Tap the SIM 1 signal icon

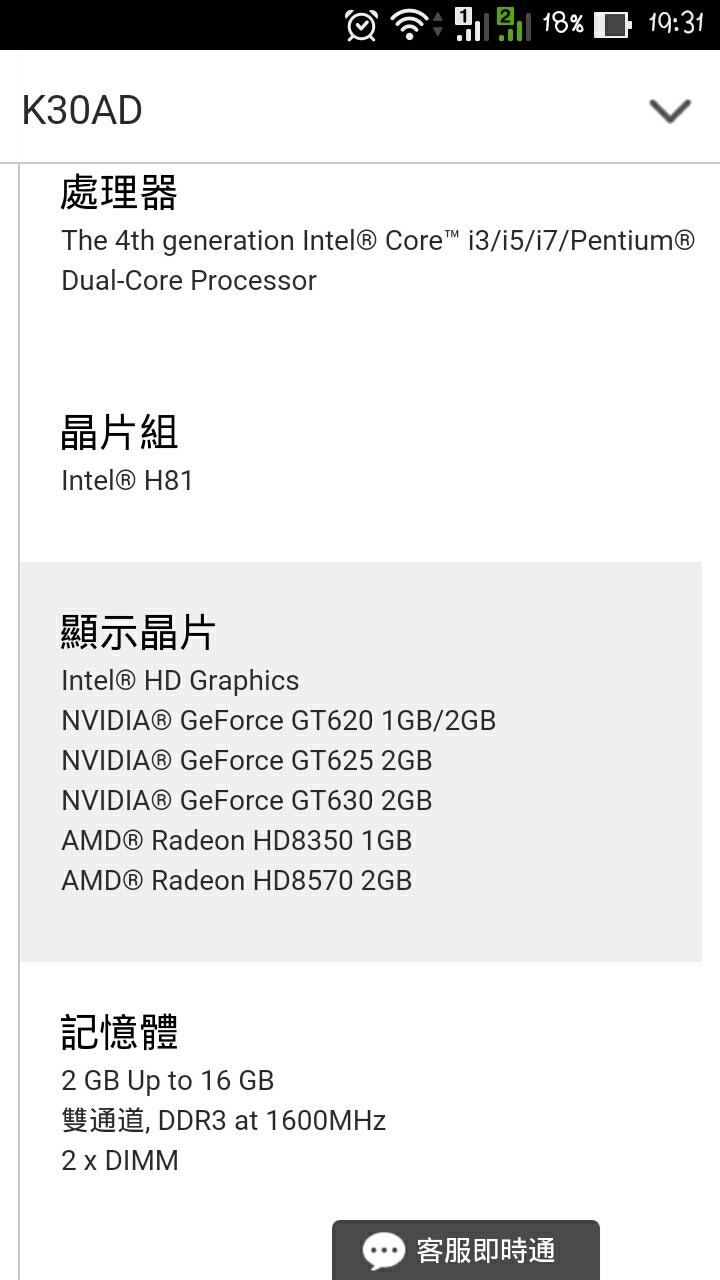coord(469,24)
